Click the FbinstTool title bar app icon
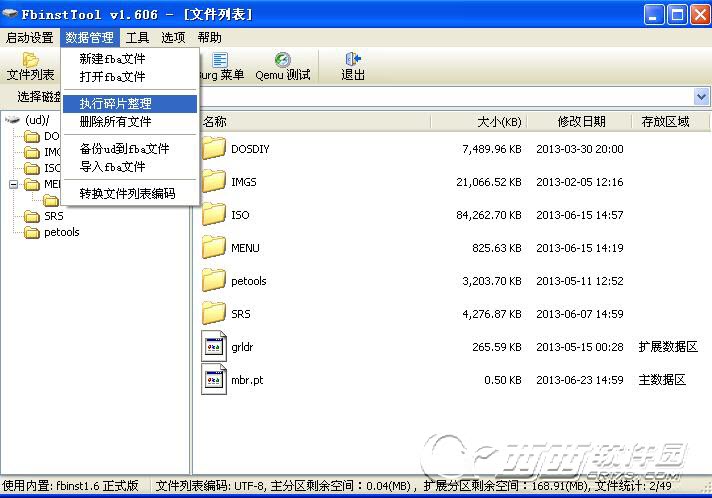Viewport: 712px width, 498px height. [x=10, y=15]
